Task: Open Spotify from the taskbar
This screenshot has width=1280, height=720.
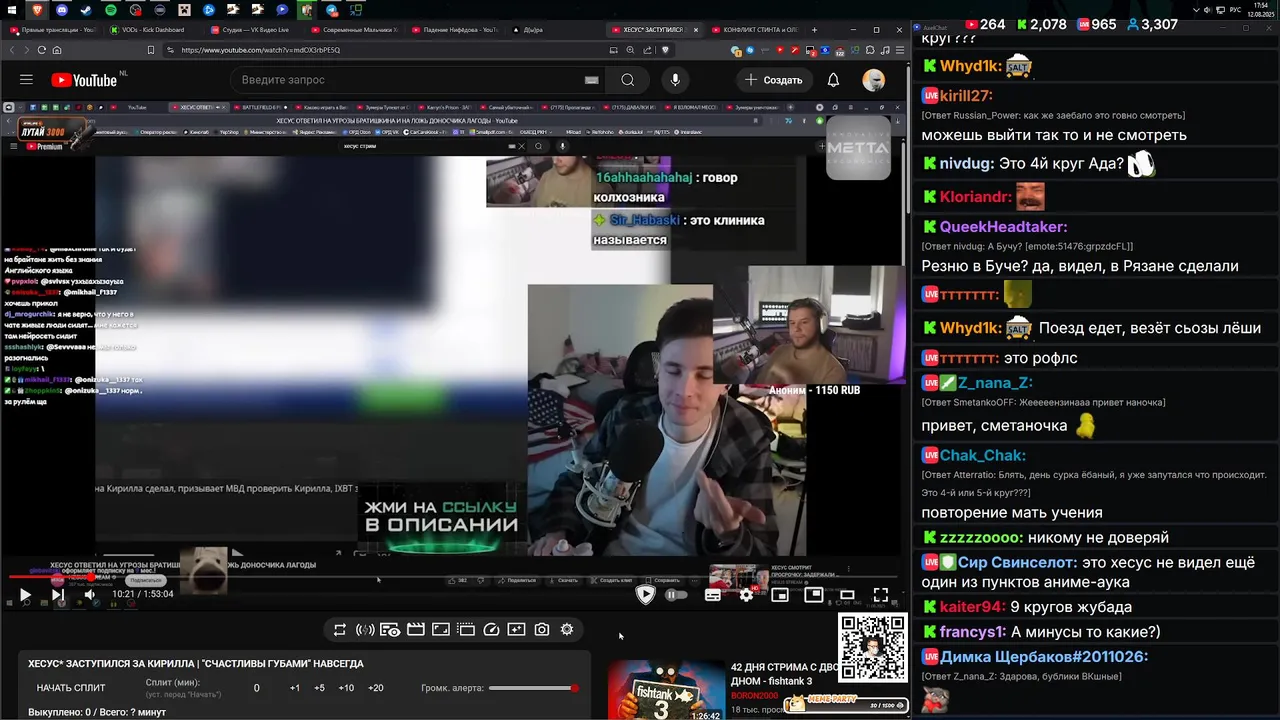Action: (x=110, y=9)
